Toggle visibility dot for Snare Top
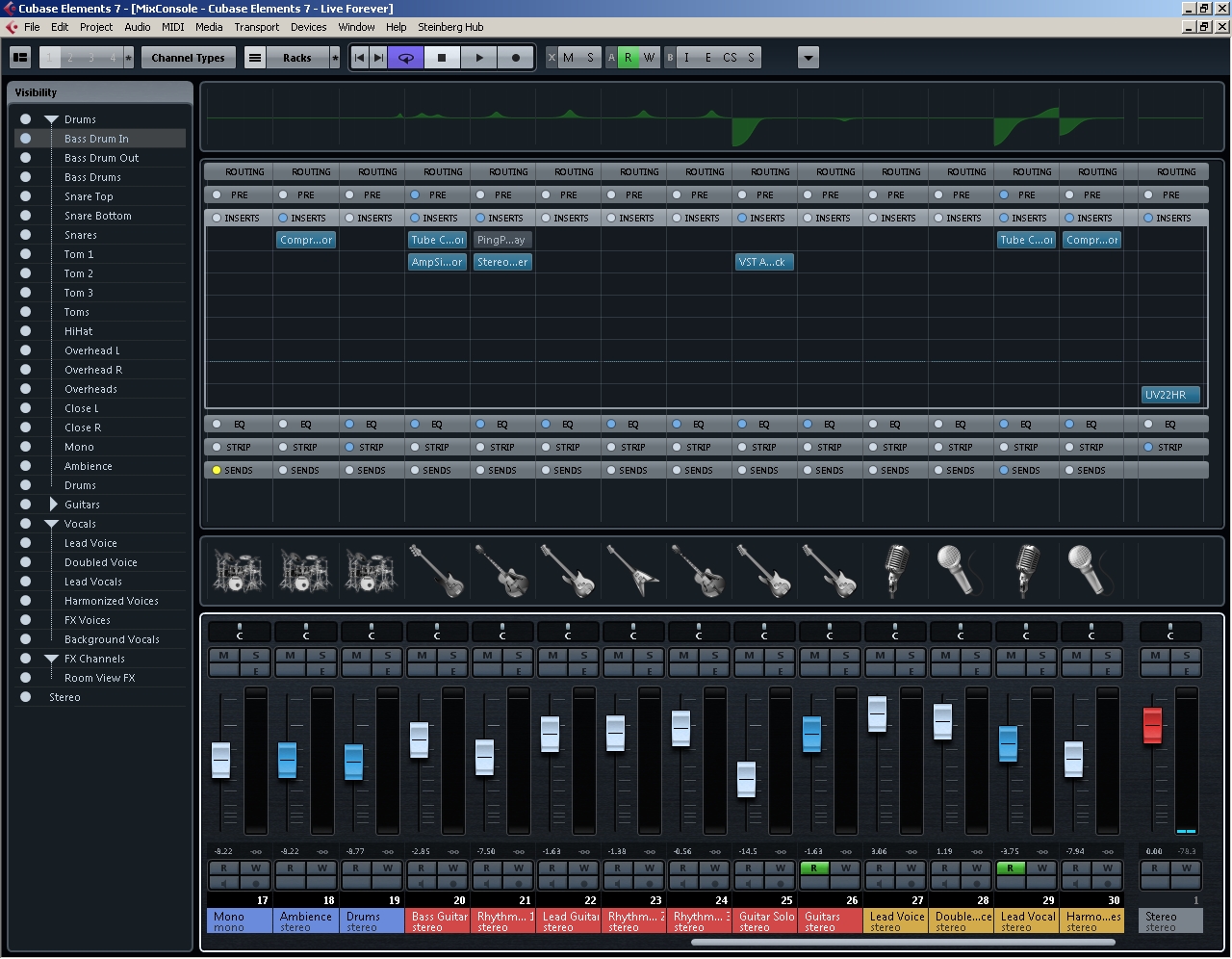The image size is (1232, 959). point(26,196)
